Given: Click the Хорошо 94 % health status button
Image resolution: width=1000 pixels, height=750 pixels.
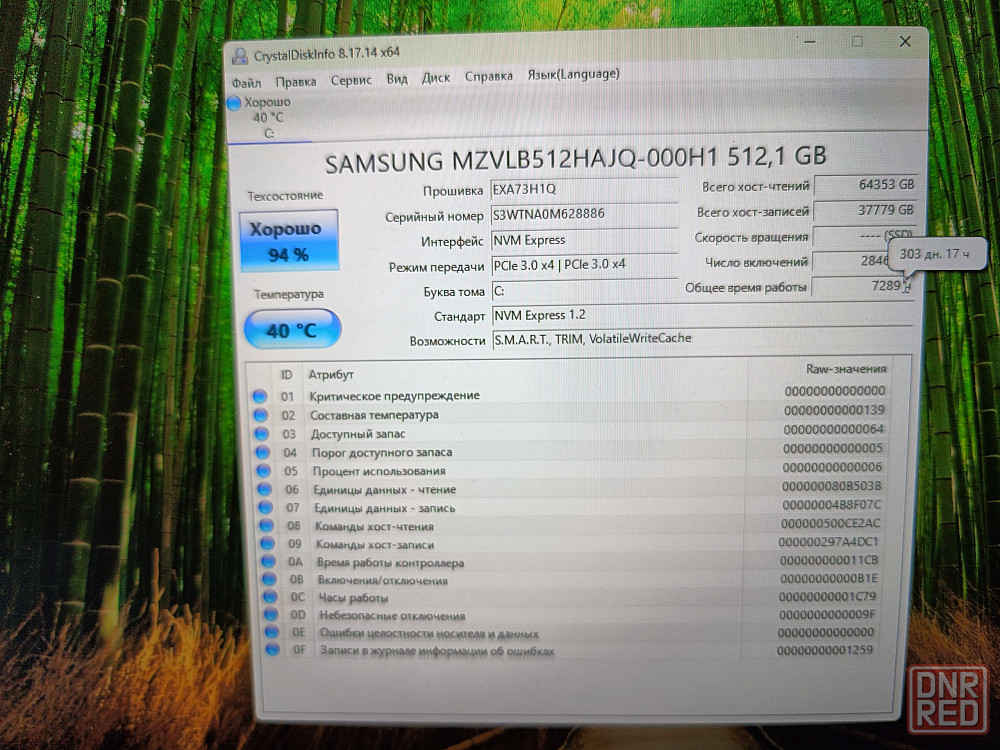Looking at the screenshot, I should pos(288,241).
